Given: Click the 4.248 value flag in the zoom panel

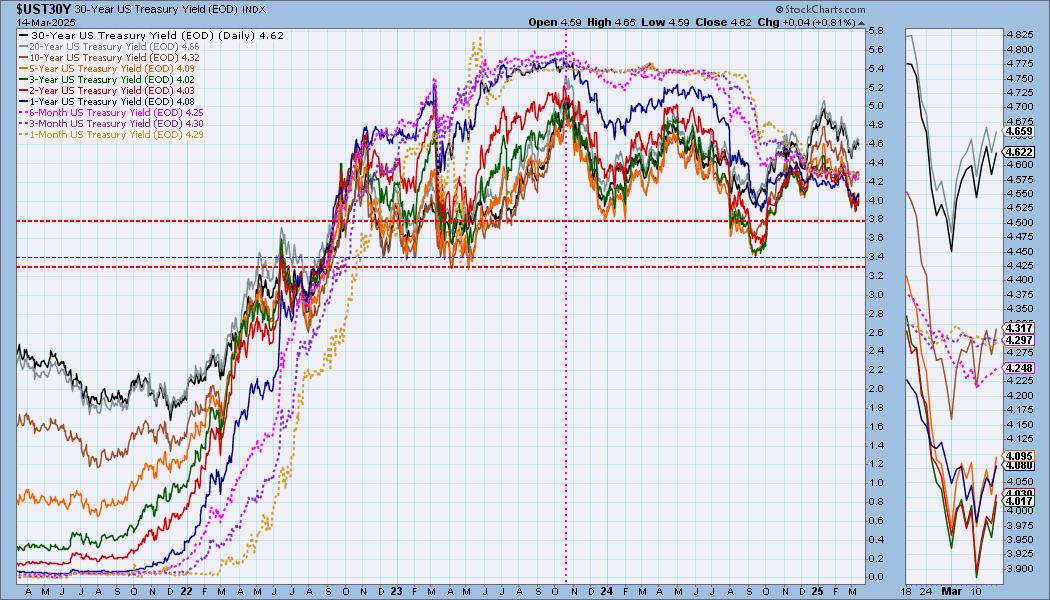Looking at the screenshot, I should click(1019, 368).
